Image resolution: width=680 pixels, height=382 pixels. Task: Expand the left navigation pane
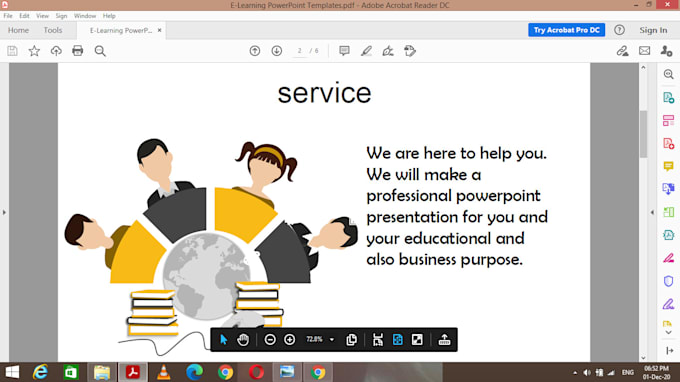click(4, 212)
